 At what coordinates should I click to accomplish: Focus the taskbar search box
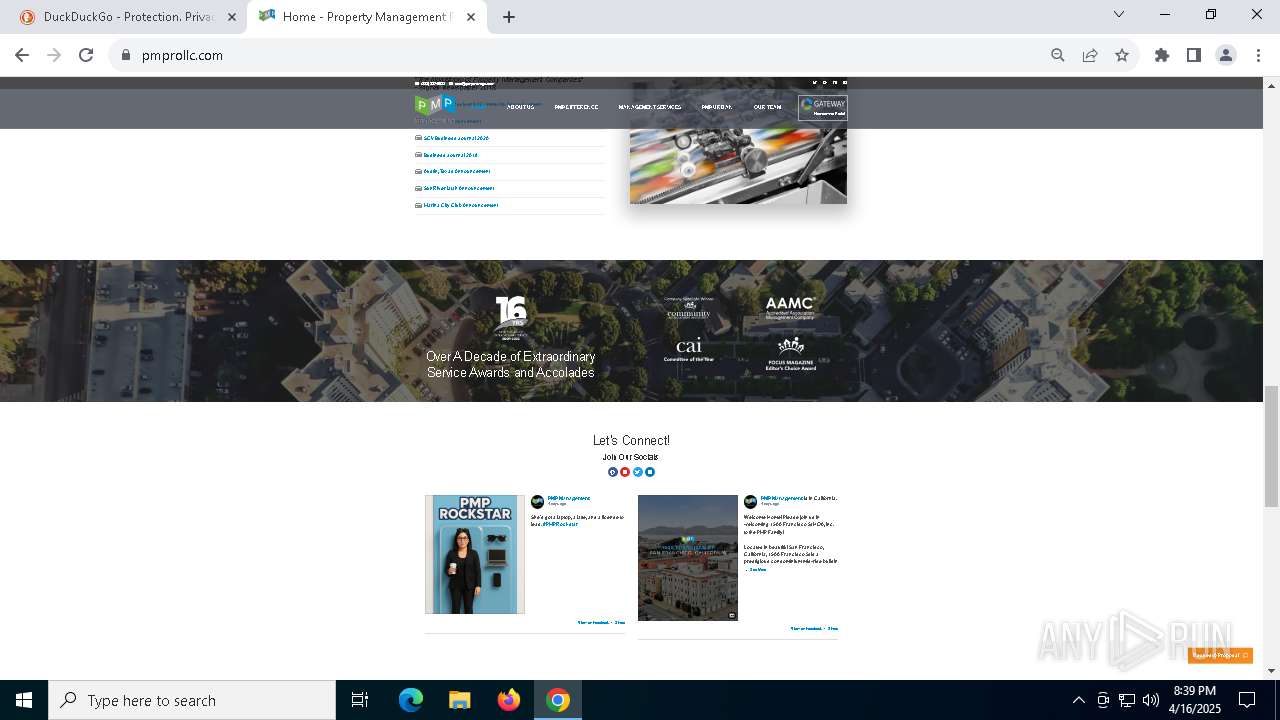click(192, 700)
